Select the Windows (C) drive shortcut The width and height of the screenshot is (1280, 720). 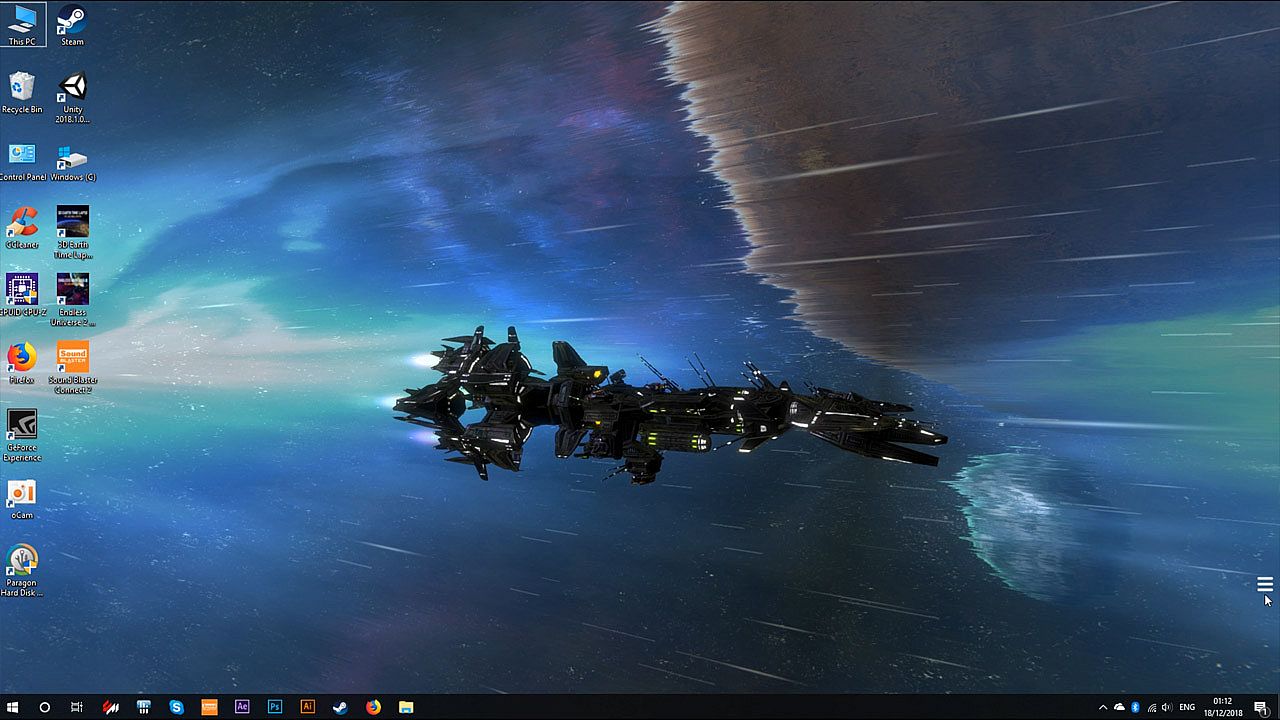[x=73, y=162]
